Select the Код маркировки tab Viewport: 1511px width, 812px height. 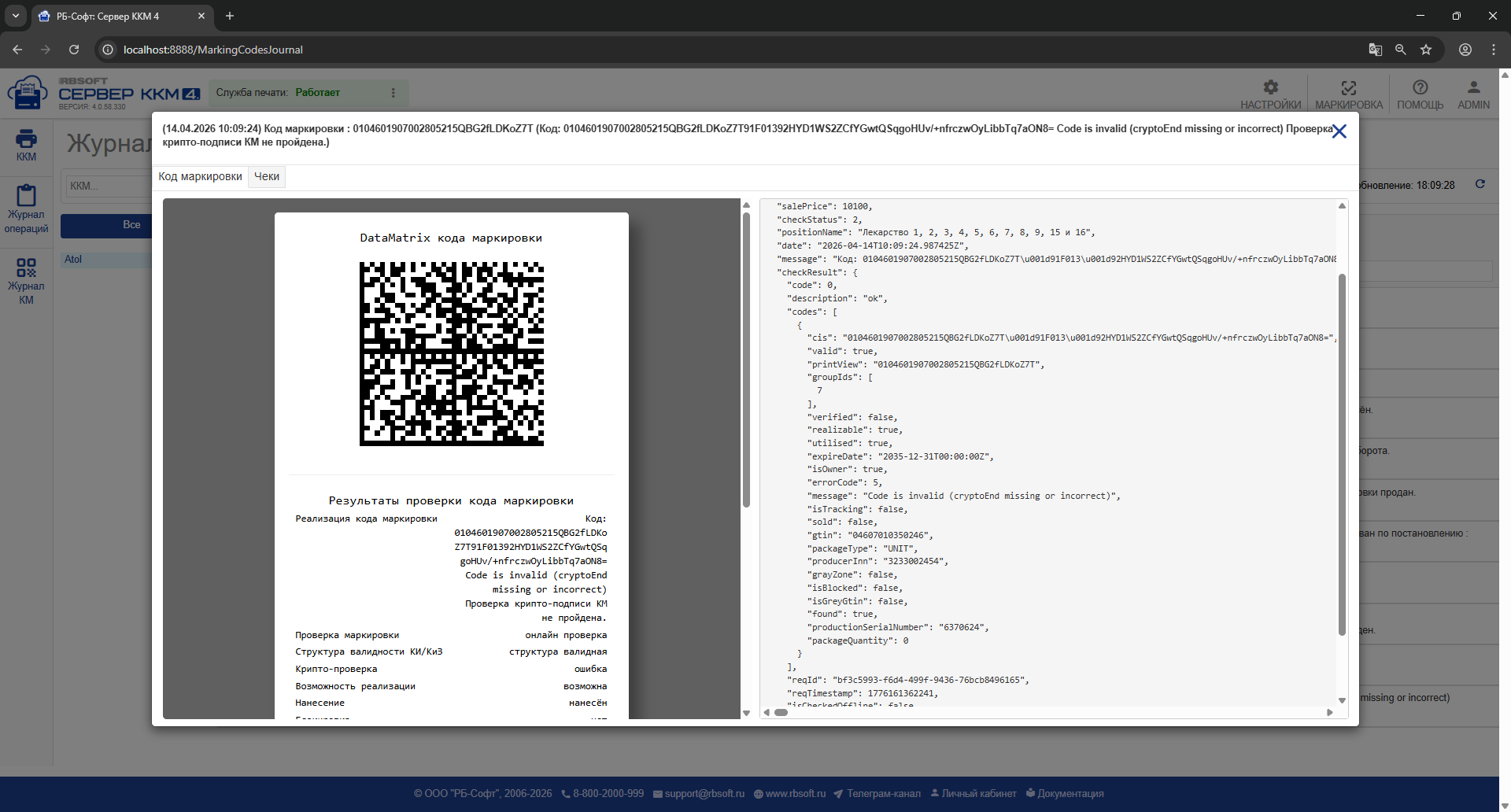[200, 176]
